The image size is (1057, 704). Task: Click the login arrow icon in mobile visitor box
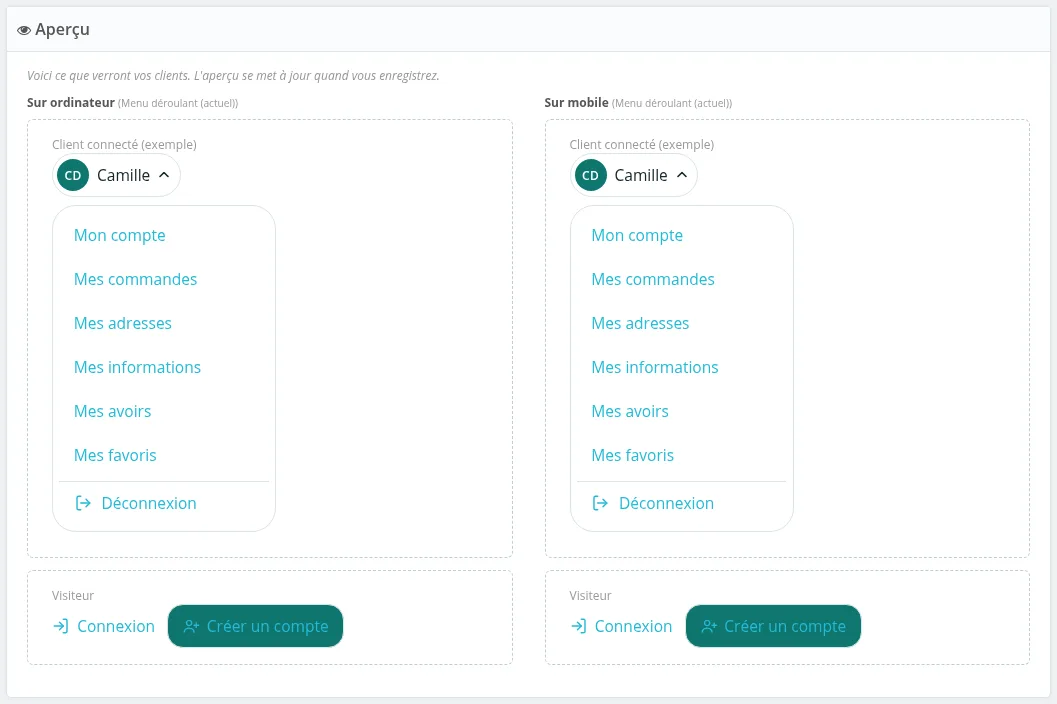pos(578,626)
